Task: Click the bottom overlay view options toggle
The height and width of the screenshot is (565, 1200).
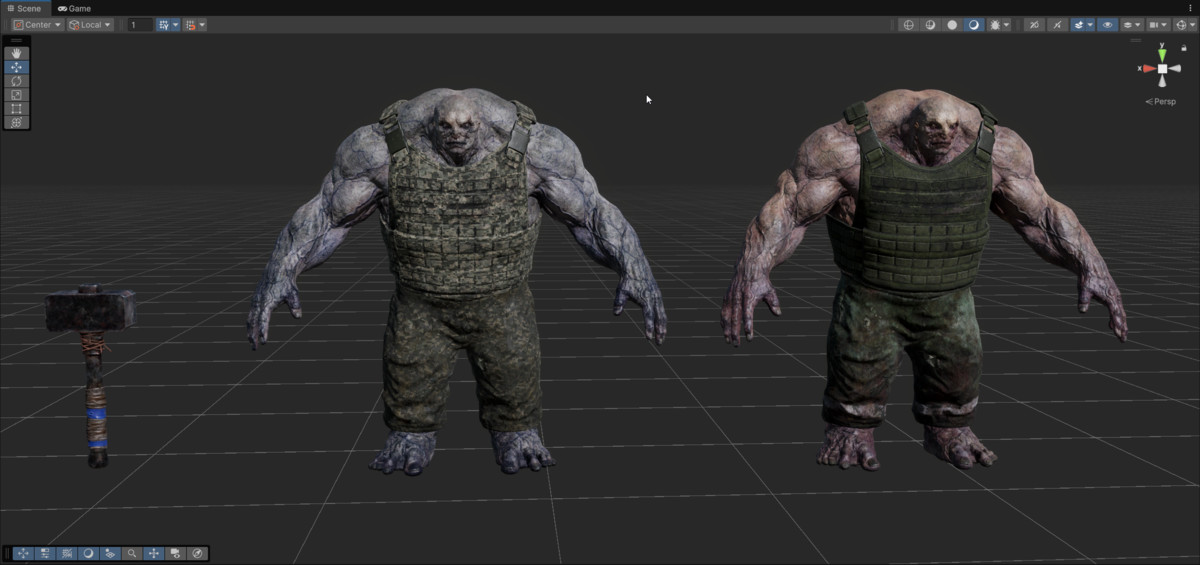Action: (x=110, y=553)
